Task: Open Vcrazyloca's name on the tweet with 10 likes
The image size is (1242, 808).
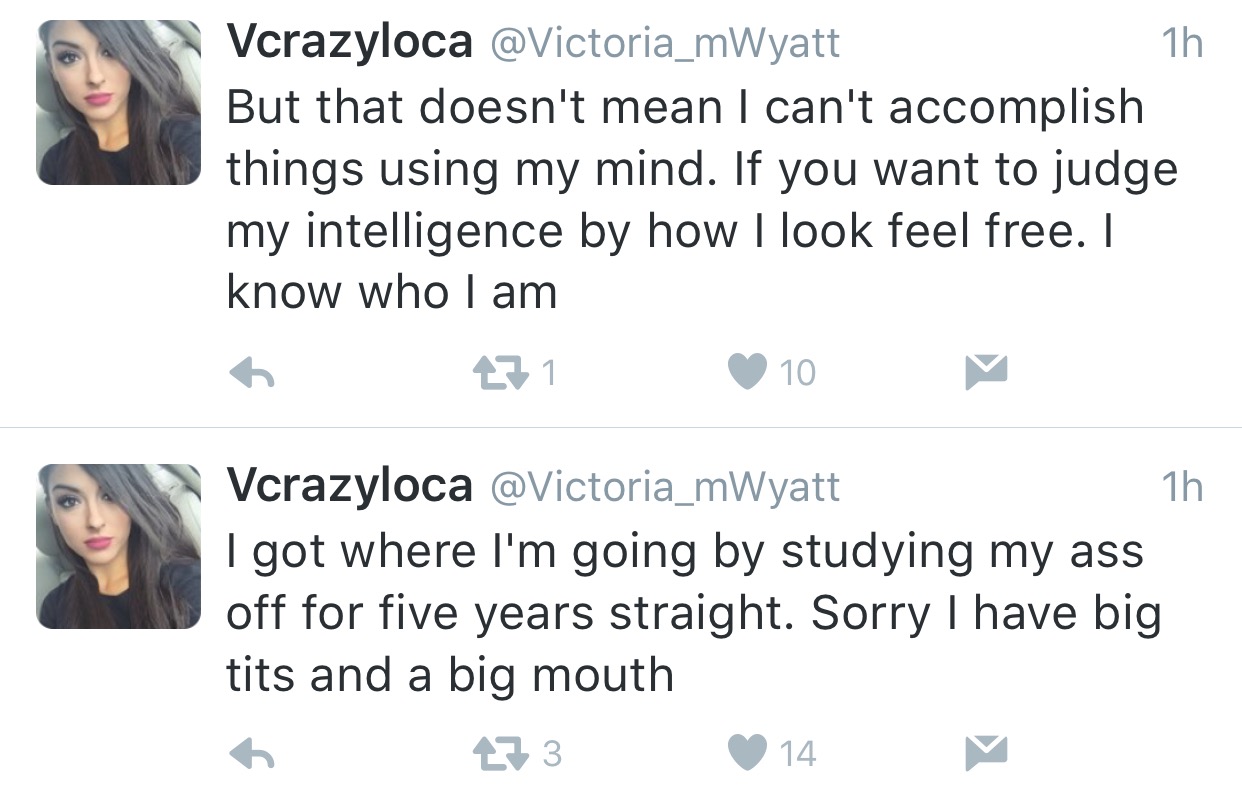Action: click(x=350, y=43)
